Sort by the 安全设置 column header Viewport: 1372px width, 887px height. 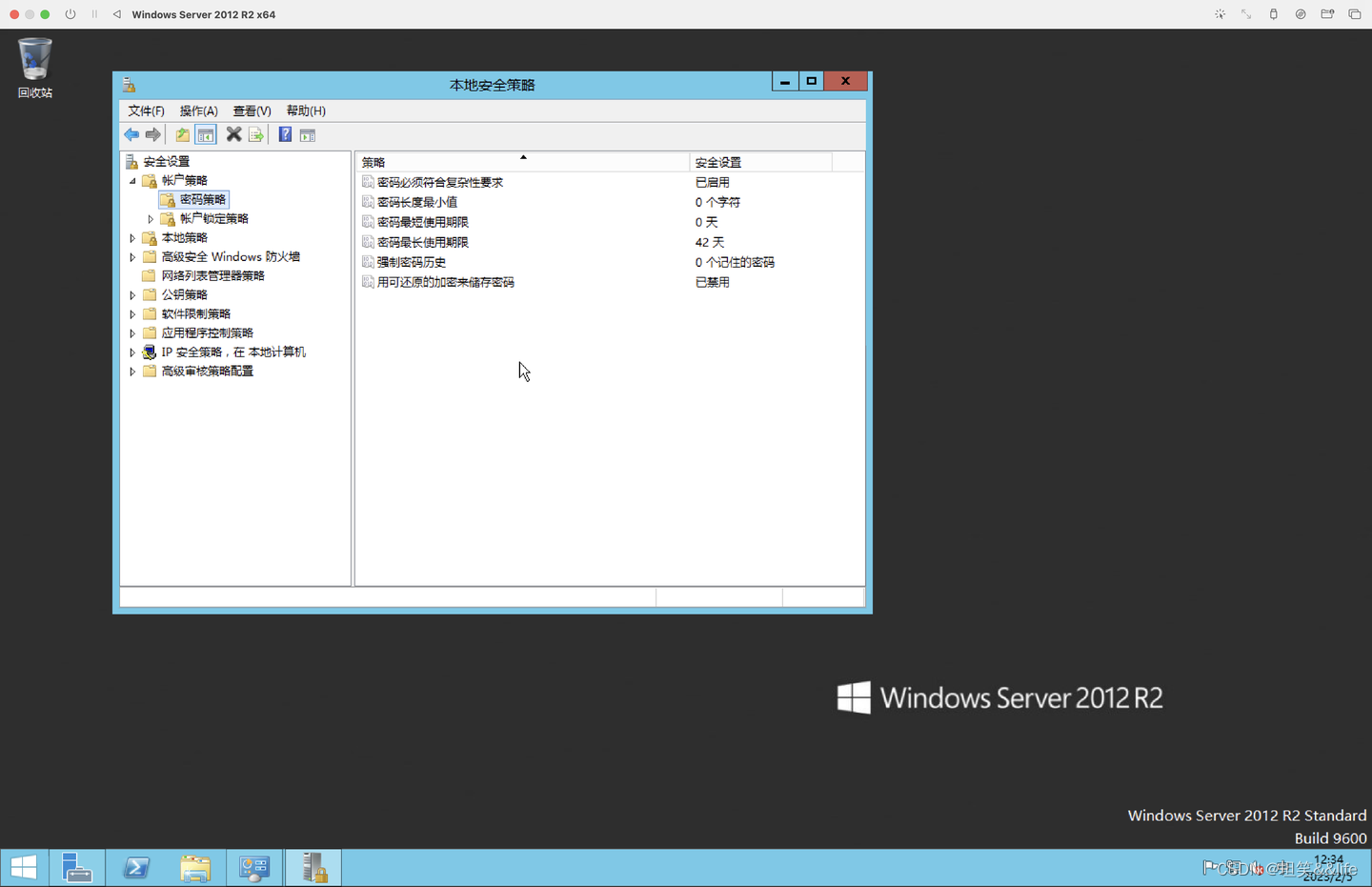pos(760,162)
